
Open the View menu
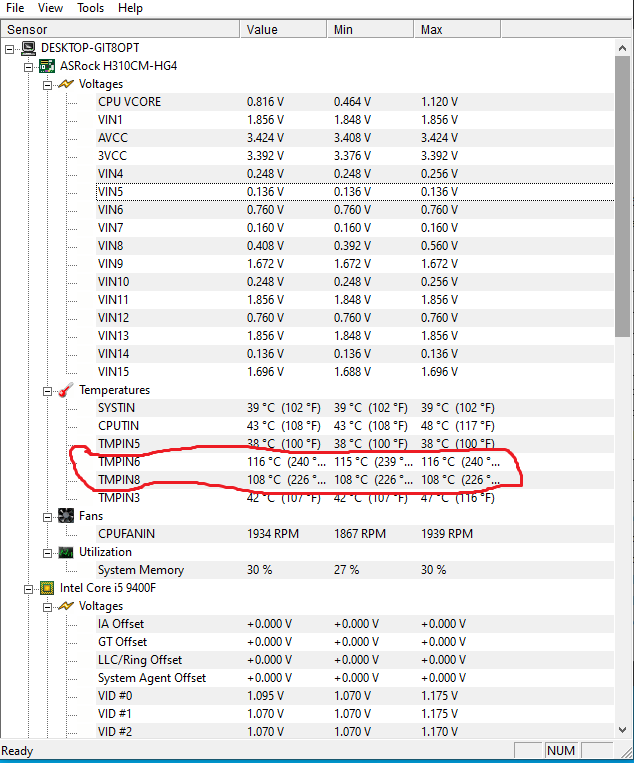click(x=51, y=8)
